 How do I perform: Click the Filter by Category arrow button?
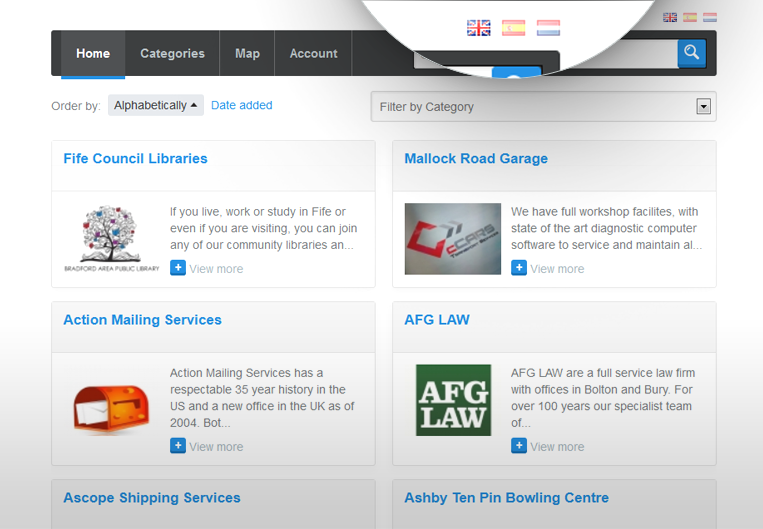click(x=703, y=107)
